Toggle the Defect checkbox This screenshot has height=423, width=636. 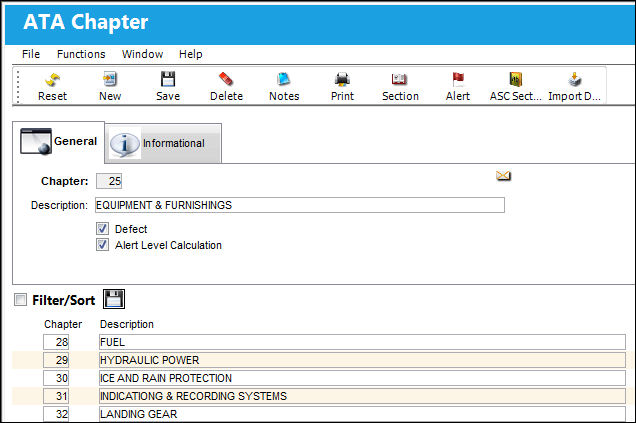[103, 229]
